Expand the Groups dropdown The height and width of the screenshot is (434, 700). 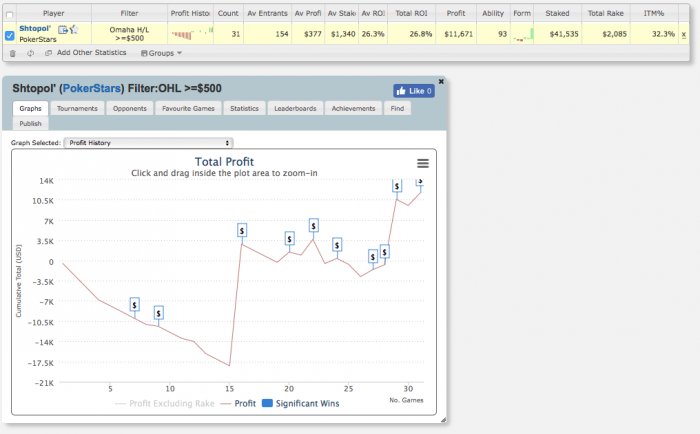click(x=161, y=53)
